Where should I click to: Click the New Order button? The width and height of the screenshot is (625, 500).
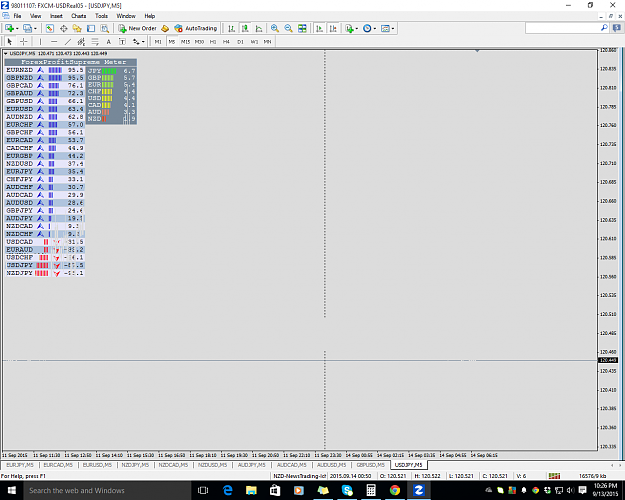click(138, 28)
